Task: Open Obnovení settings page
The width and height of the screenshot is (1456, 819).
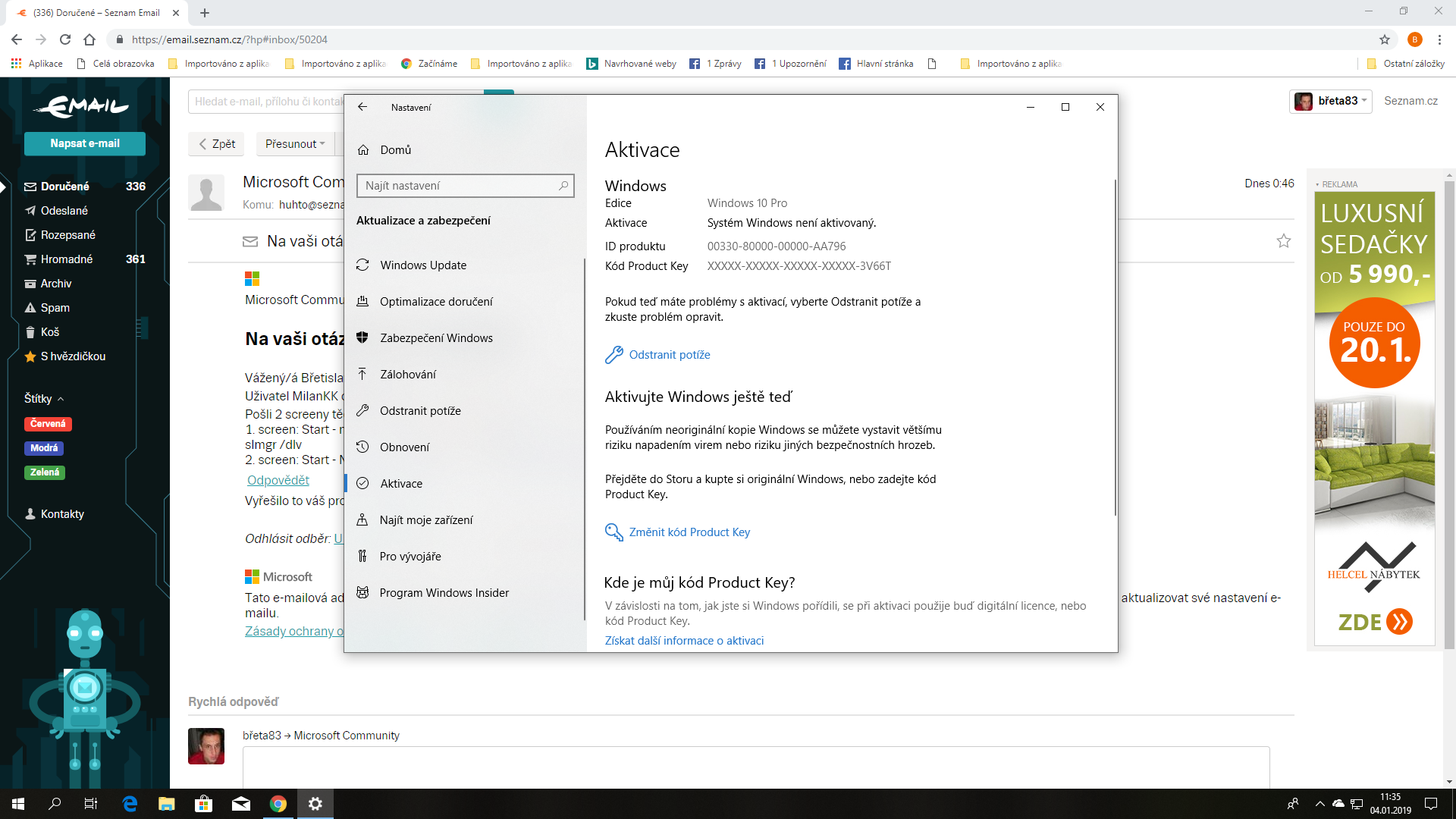Action: tap(404, 447)
